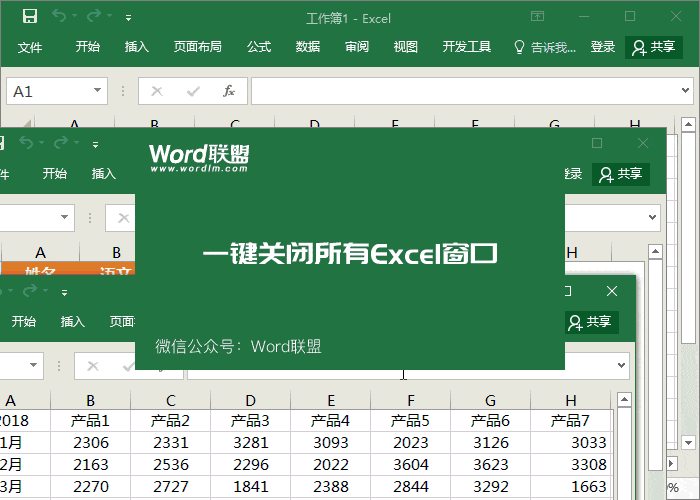Expand the Name Box dropdown in middle window
This screenshot has height=500, width=700.
coord(64,217)
